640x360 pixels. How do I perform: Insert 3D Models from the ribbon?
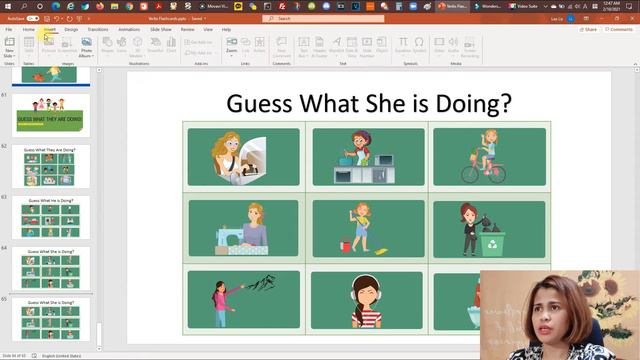138,47
